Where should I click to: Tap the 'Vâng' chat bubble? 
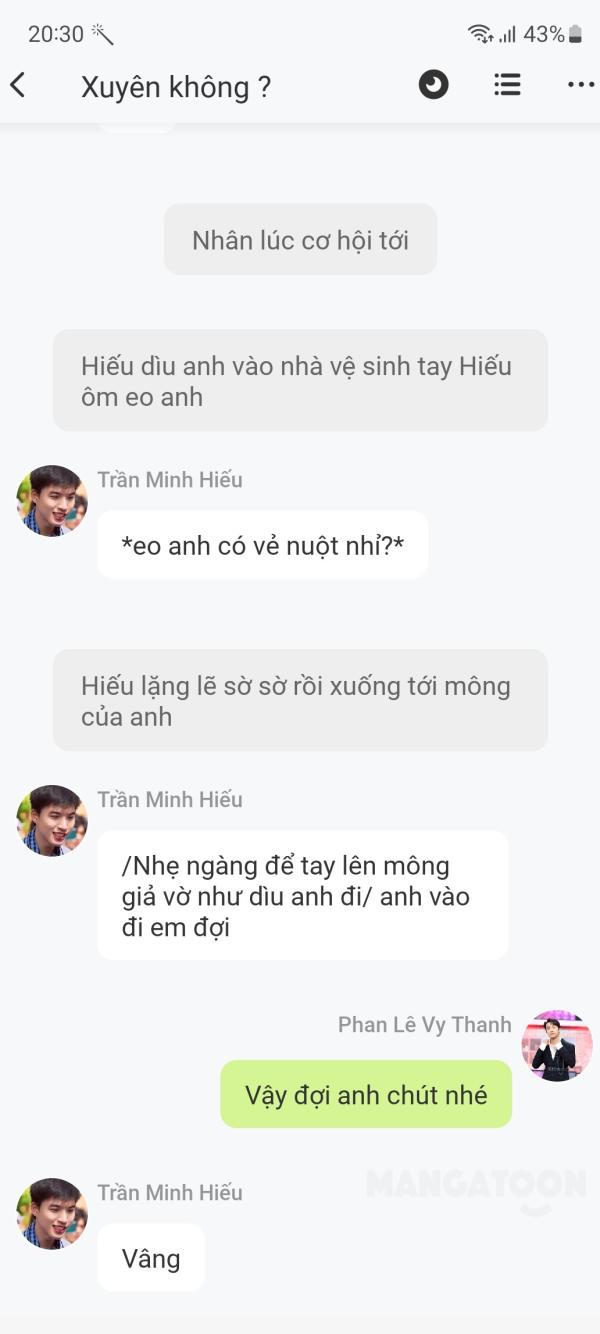tap(151, 1258)
